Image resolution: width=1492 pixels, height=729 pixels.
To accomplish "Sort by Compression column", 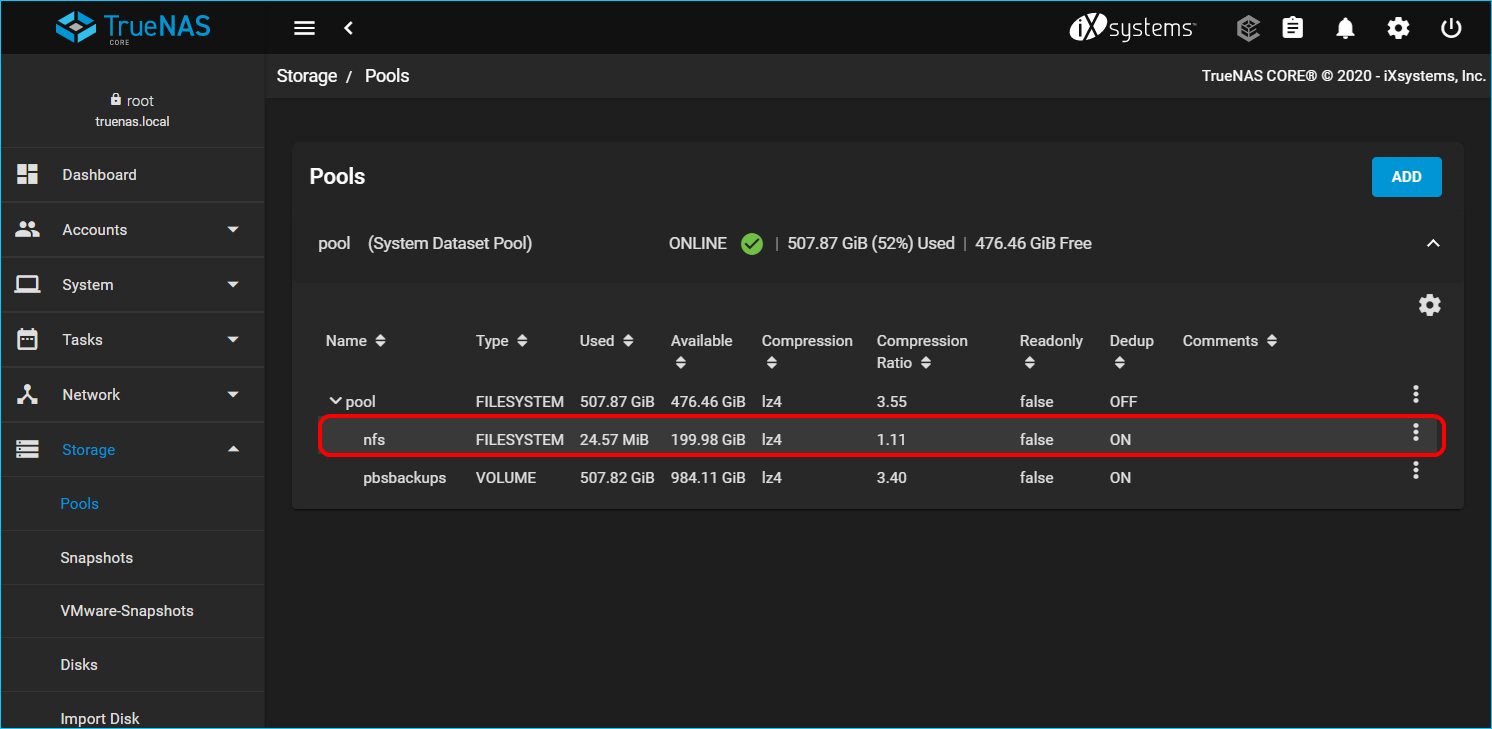I will 807,351.
